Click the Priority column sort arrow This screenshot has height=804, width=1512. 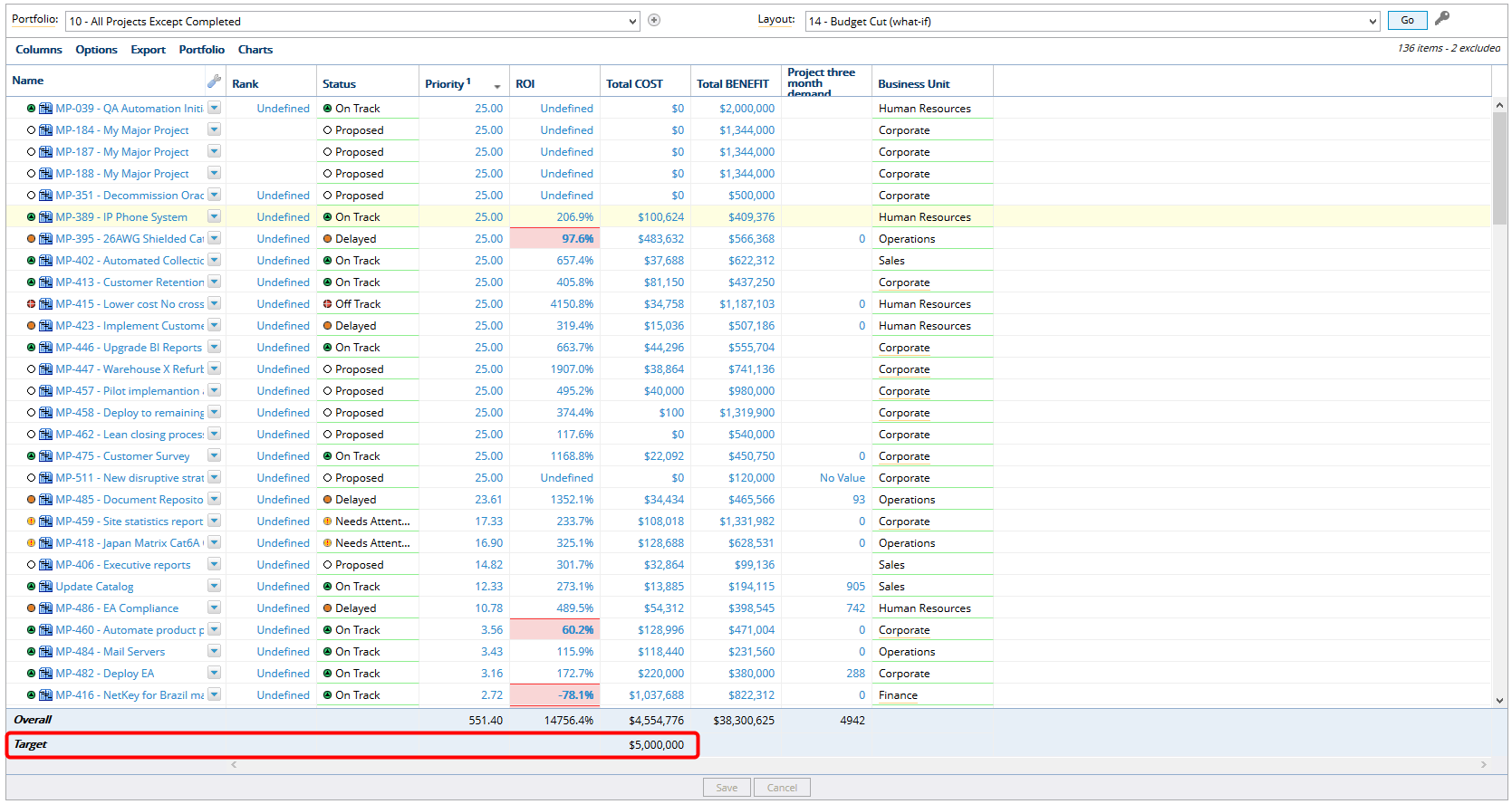(x=497, y=86)
